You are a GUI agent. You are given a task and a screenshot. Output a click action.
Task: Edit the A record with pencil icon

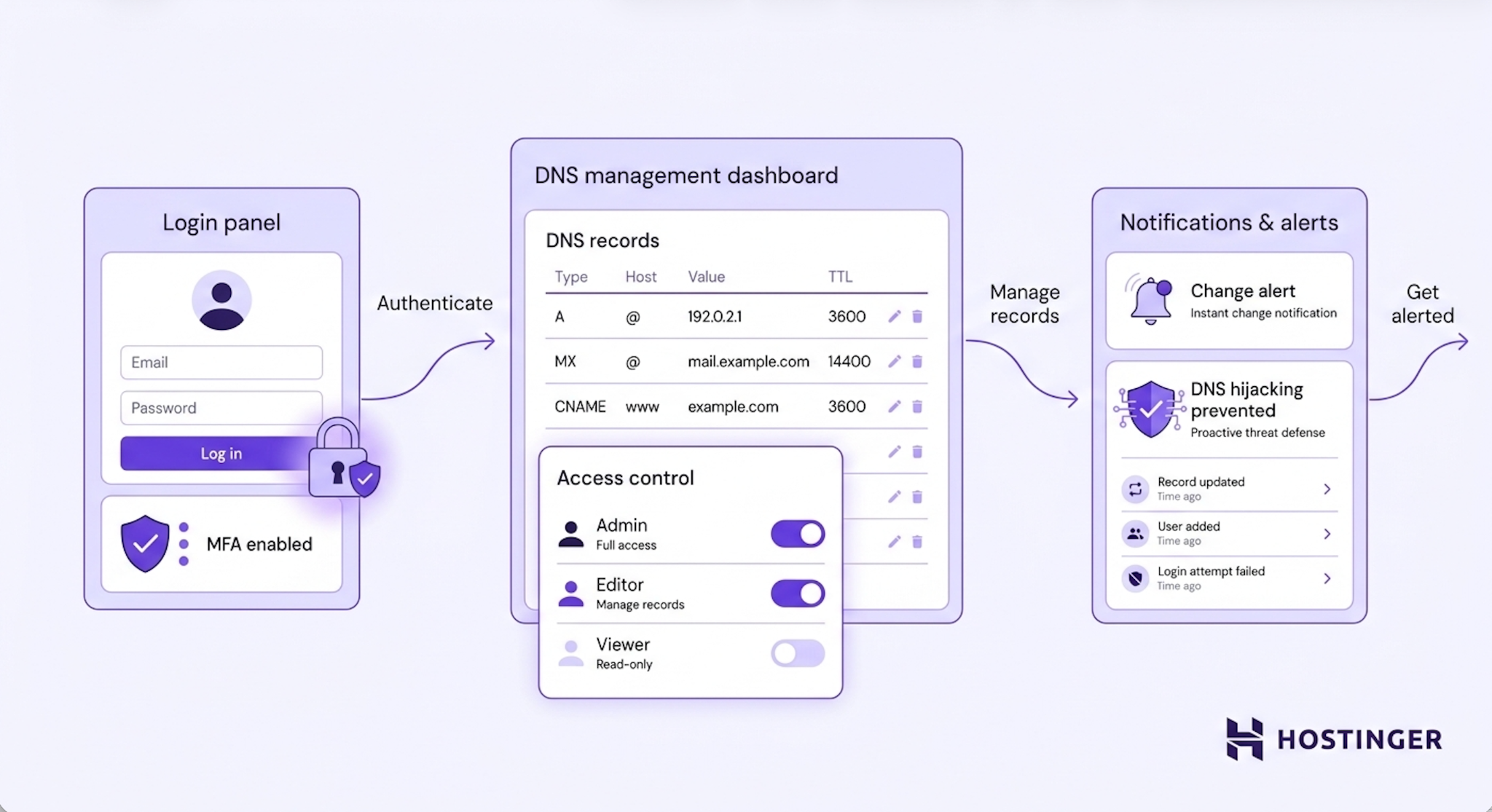(x=895, y=316)
